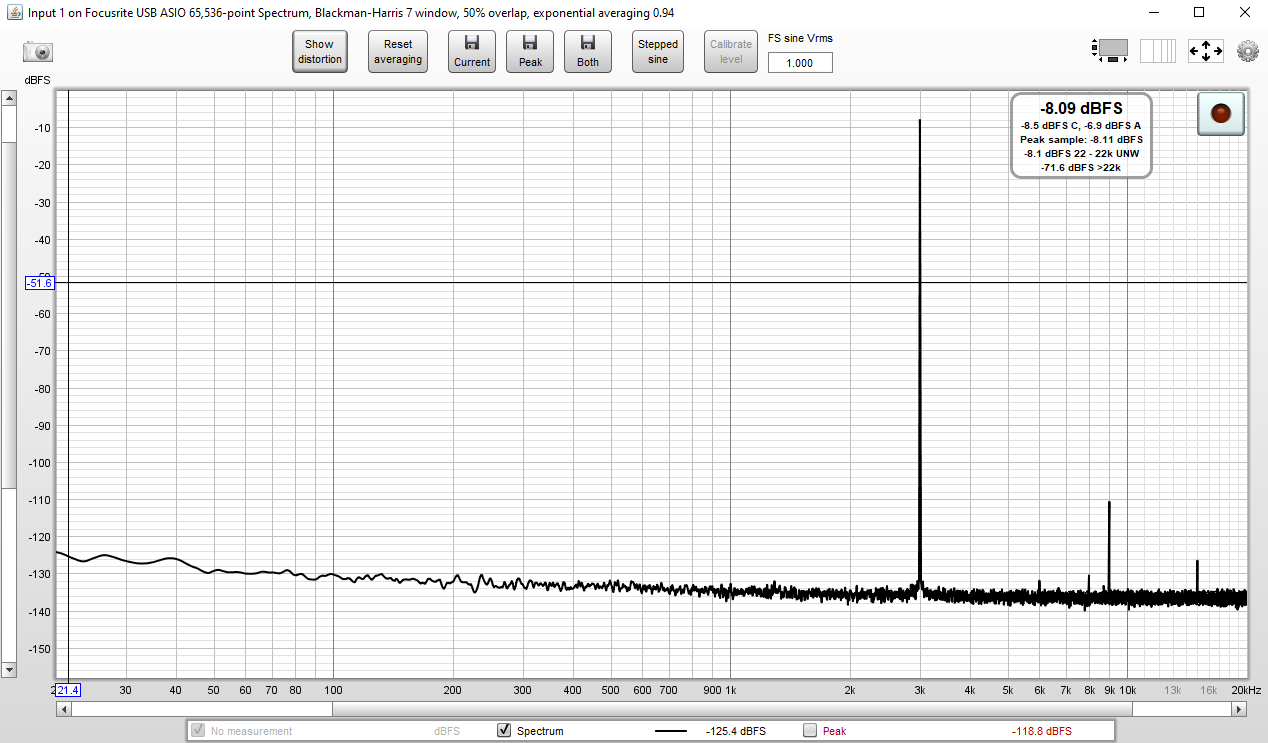This screenshot has height=743, width=1268.
Task: Click the Peak sample -8.11 dBFS text
Action: pyautogui.click(x=1081, y=139)
